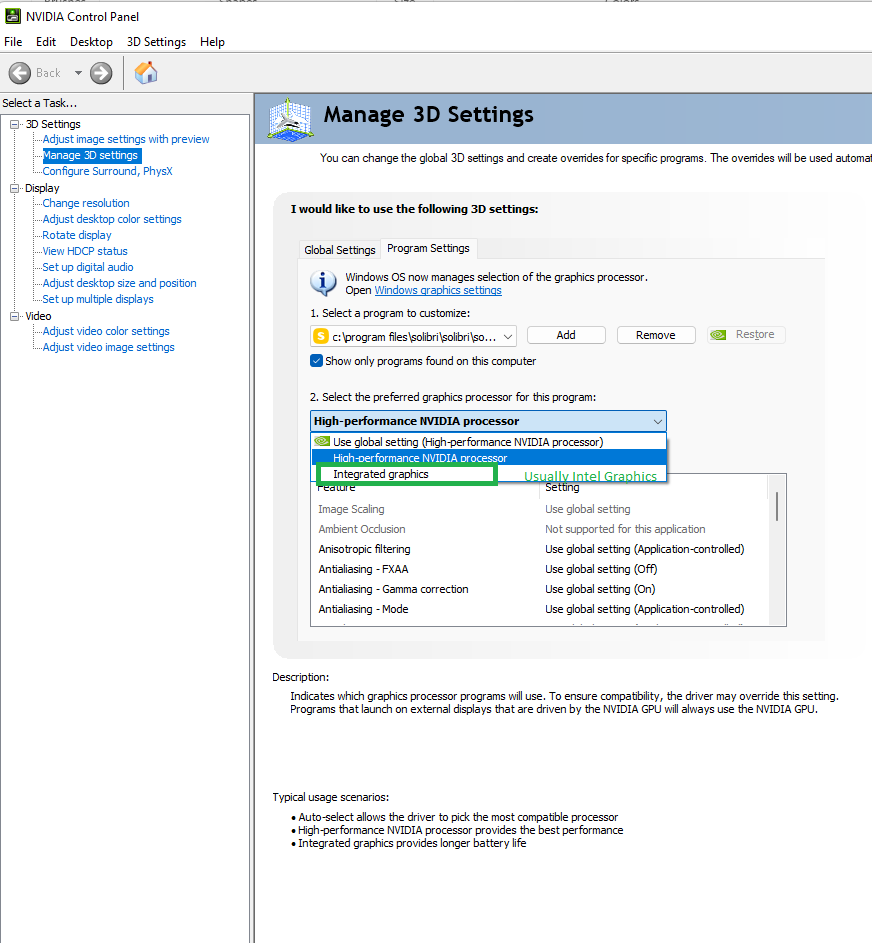Click Gamma correction value 'Use global setting (On)'
The width and height of the screenshot is (872, 943).
600,589
